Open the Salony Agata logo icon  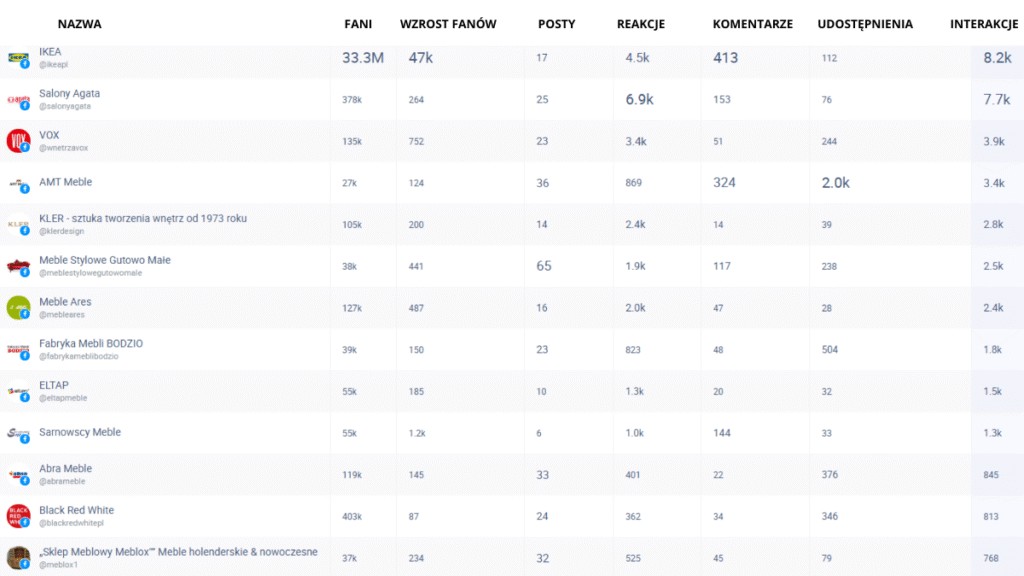coord(18,100)
